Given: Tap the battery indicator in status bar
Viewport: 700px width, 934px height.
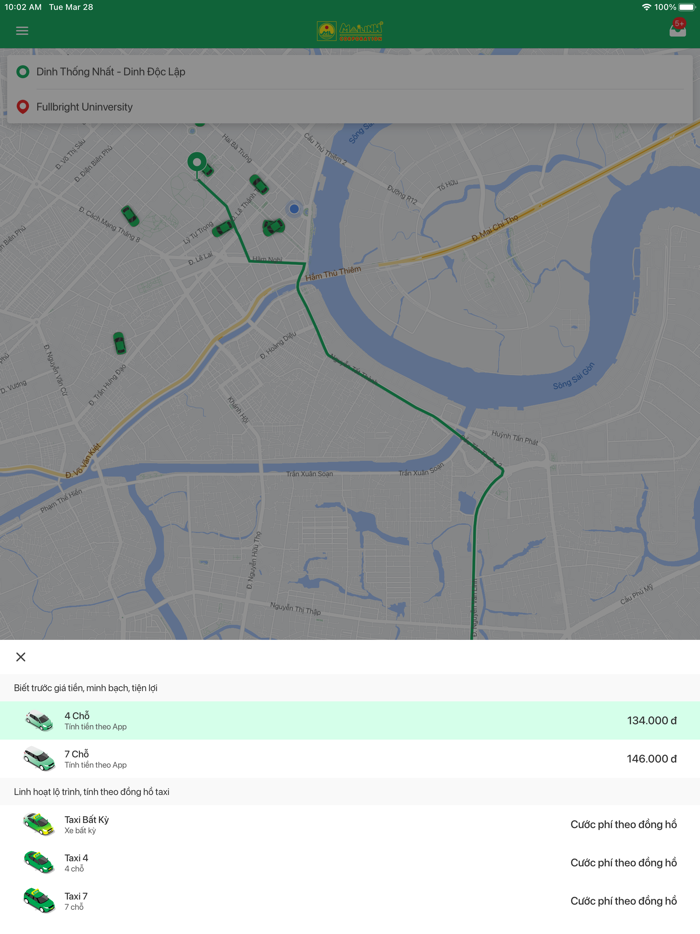Looking at the screenshot, I should point(686,7).
